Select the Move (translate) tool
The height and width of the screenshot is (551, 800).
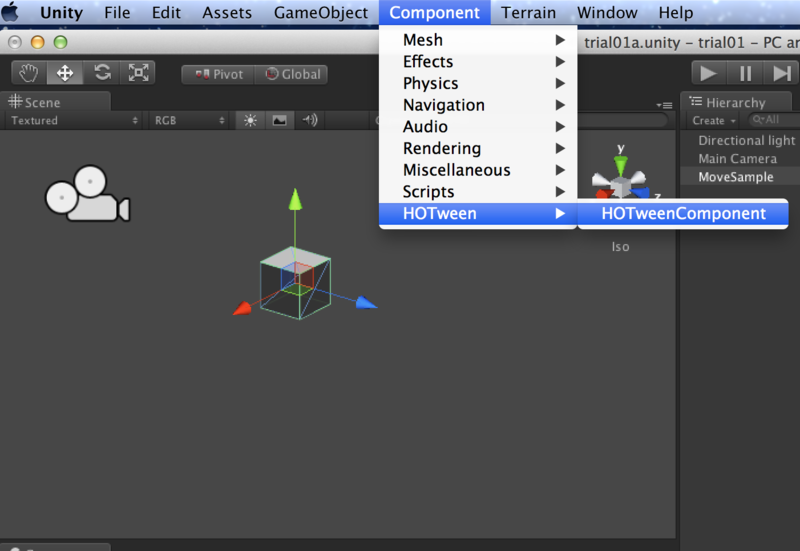[65, 73]
